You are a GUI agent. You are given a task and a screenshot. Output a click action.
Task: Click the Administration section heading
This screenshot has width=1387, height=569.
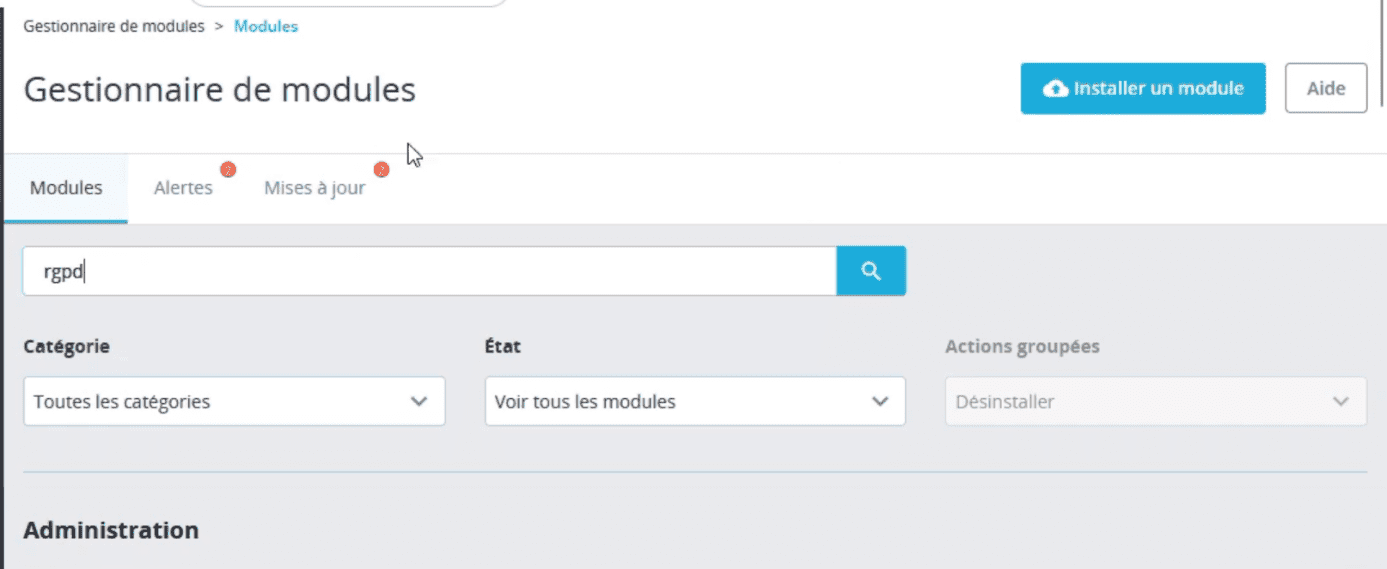(111, 530)
